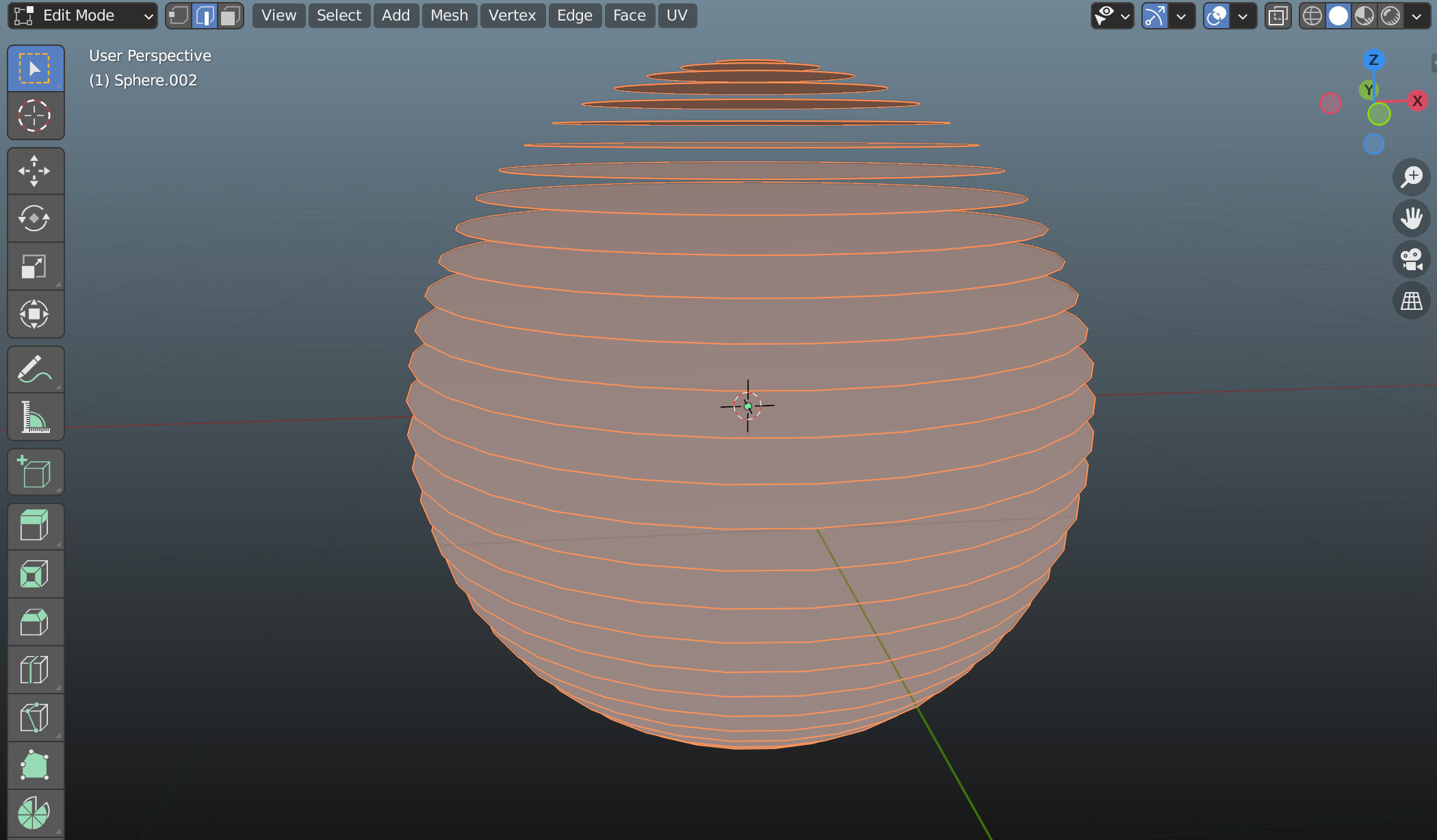Select the Rotate tool
Screen dimensions: 1437x840
[36, 219]
